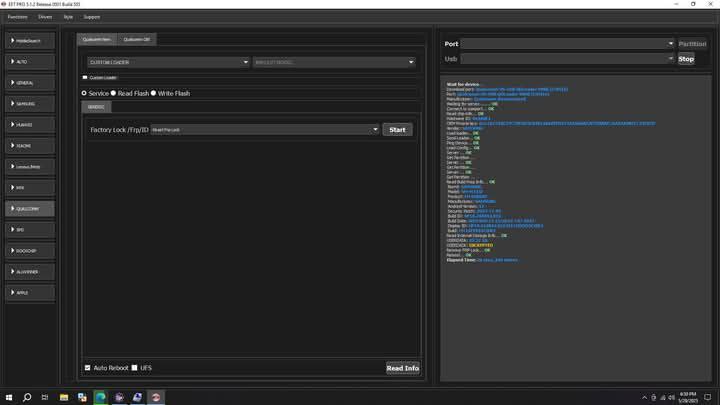Expand the XIAOMI sidebar section

coord(30,146)
